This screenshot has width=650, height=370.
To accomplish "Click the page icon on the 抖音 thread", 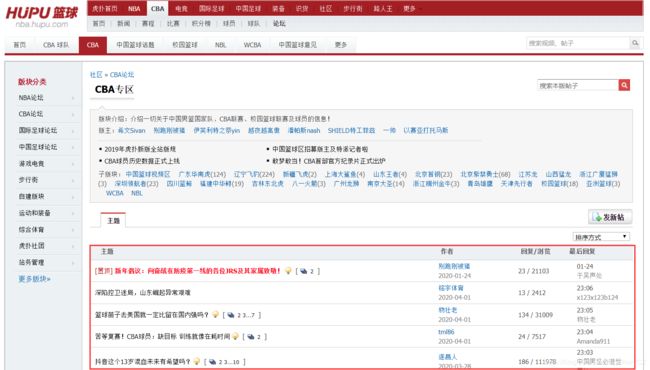I will pos(212,362).
